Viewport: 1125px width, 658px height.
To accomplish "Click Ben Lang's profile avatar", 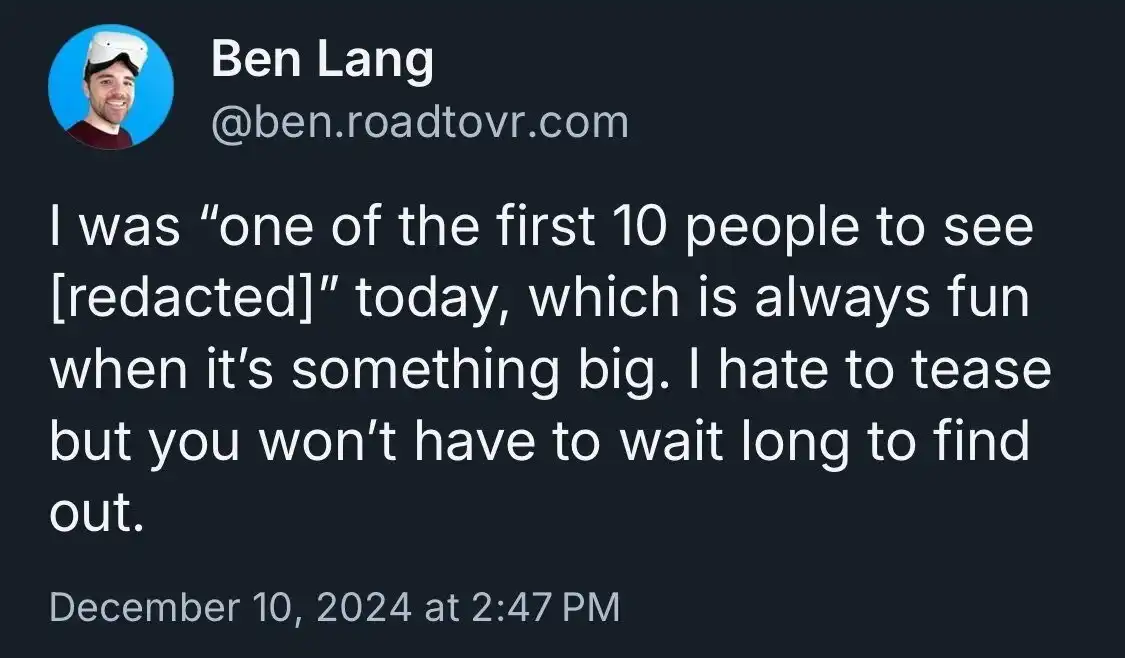I will [x=111, y=87].
